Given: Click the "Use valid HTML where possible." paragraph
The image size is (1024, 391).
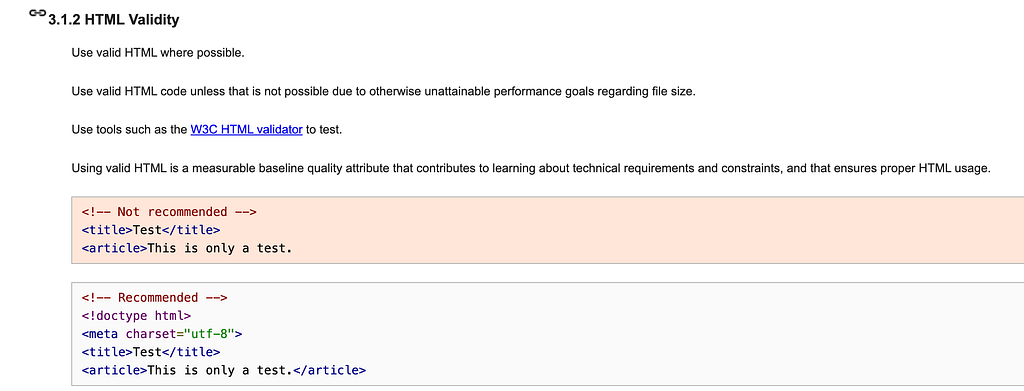Looking at the screenshot, I should [158, 53].
